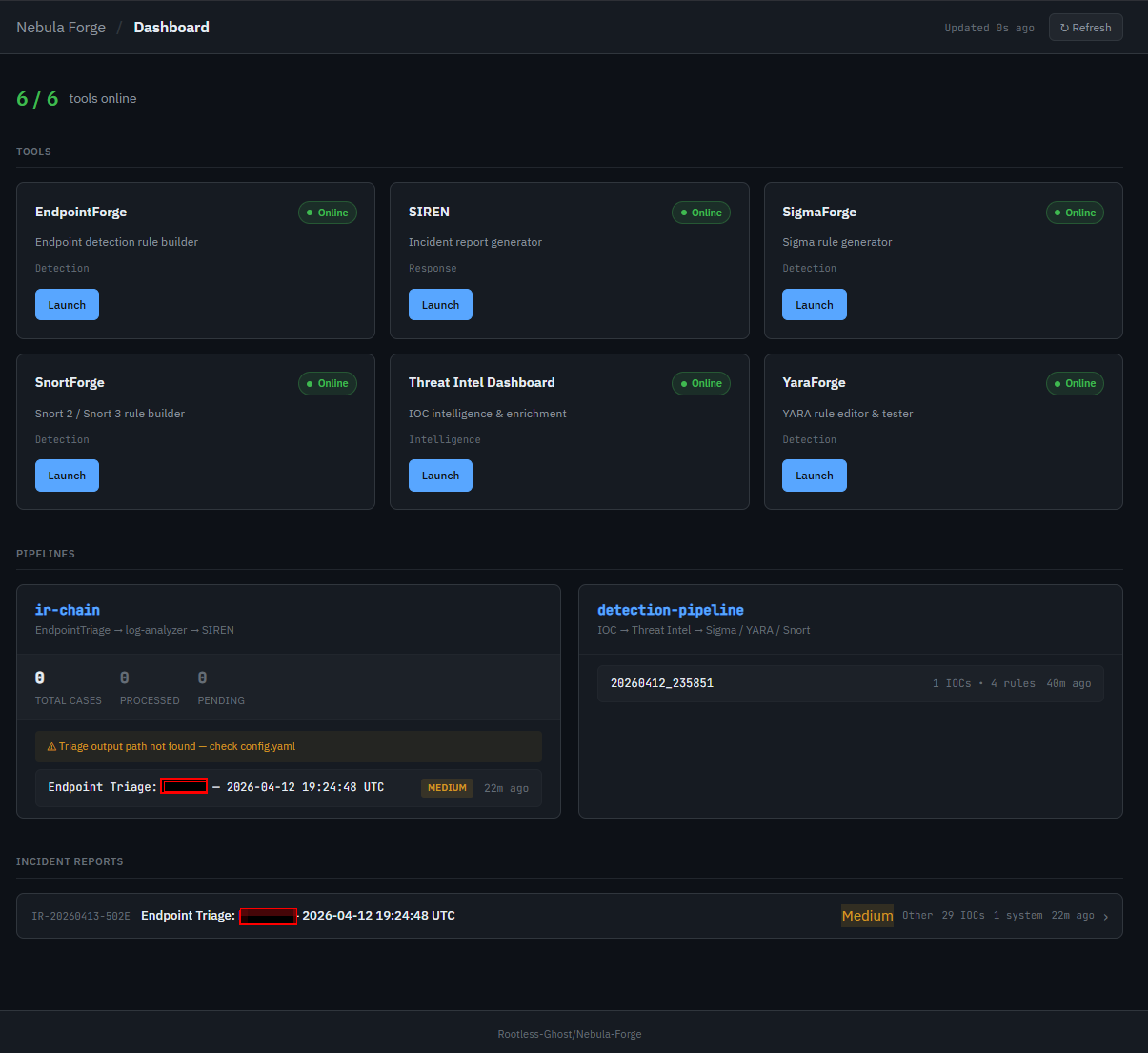The image size is (1148, 1053).
Task: Launch the Threat Intel Dashboard
Action: coord(440,476)
